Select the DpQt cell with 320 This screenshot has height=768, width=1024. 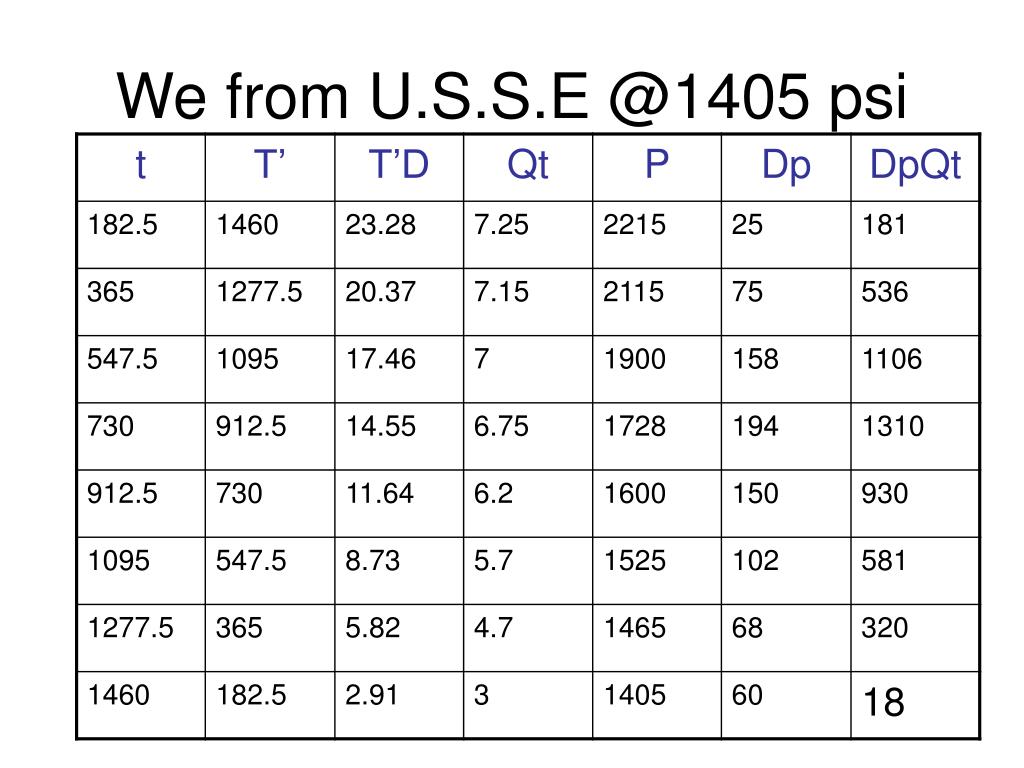tap(915, 638)
